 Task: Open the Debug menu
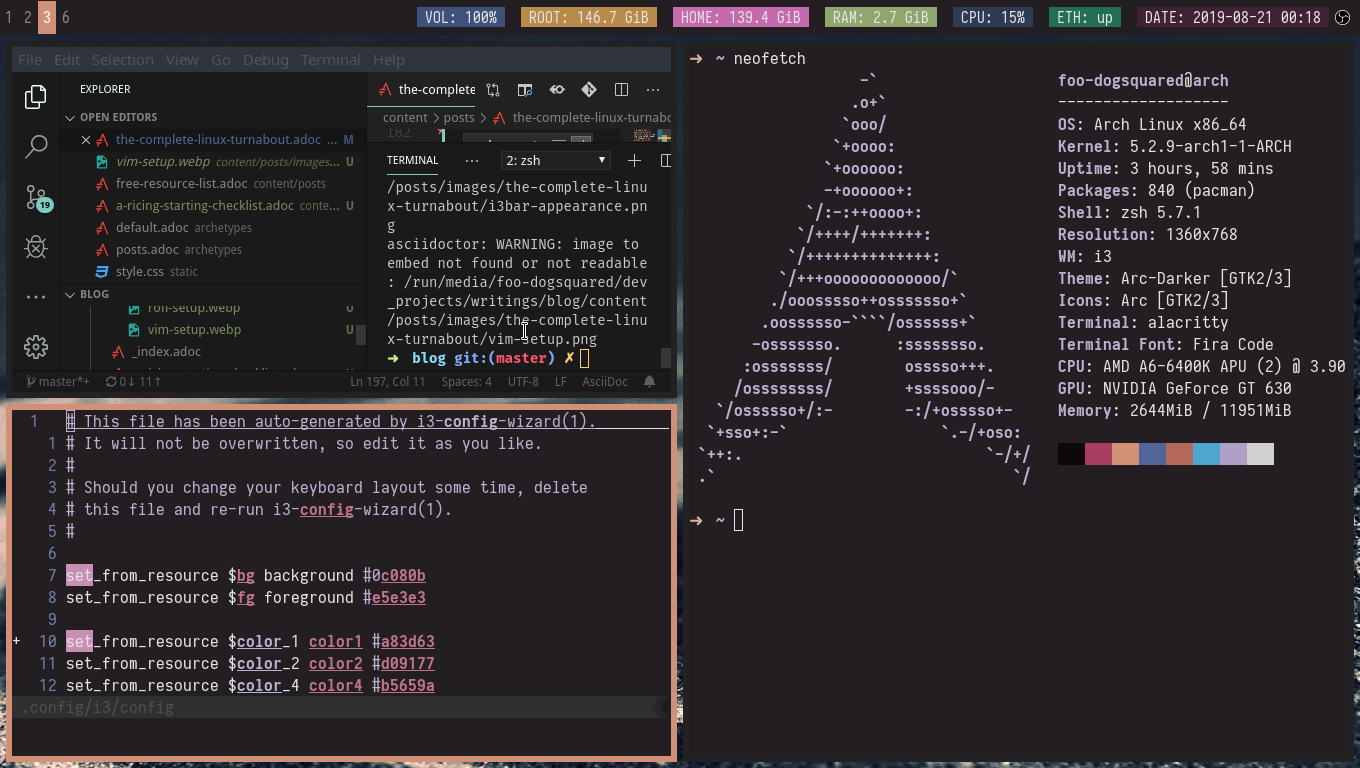[266, 59]
